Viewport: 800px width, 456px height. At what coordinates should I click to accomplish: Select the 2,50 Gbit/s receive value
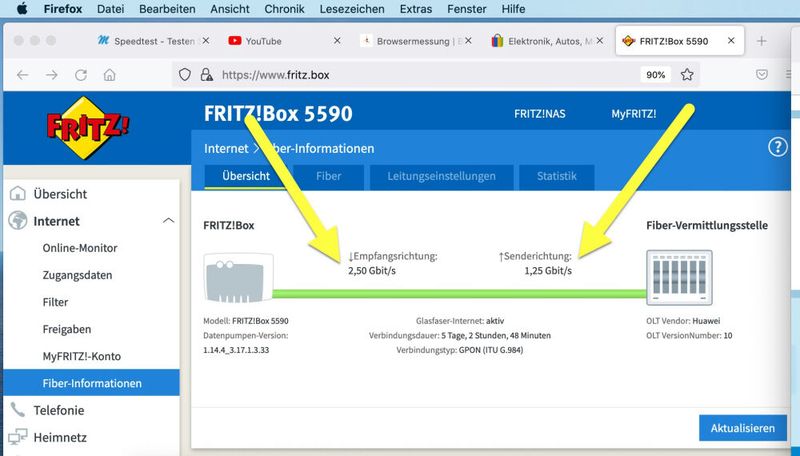372,271
